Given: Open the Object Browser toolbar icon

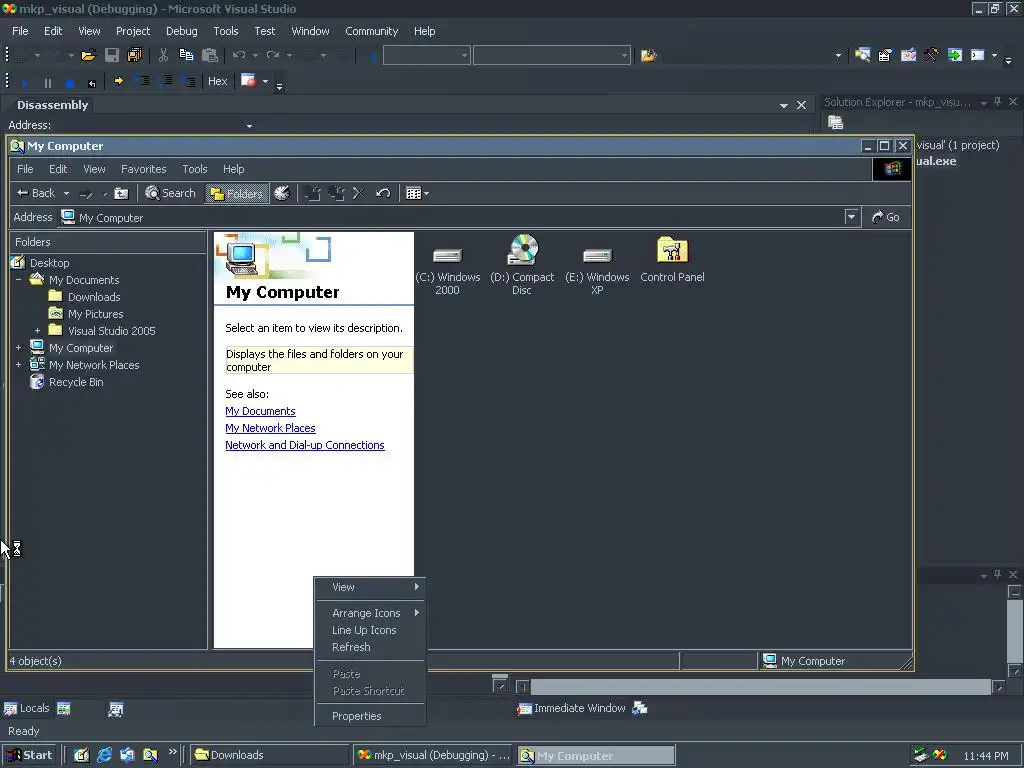Looking at the screenshot, I should [x=908, y=56].
